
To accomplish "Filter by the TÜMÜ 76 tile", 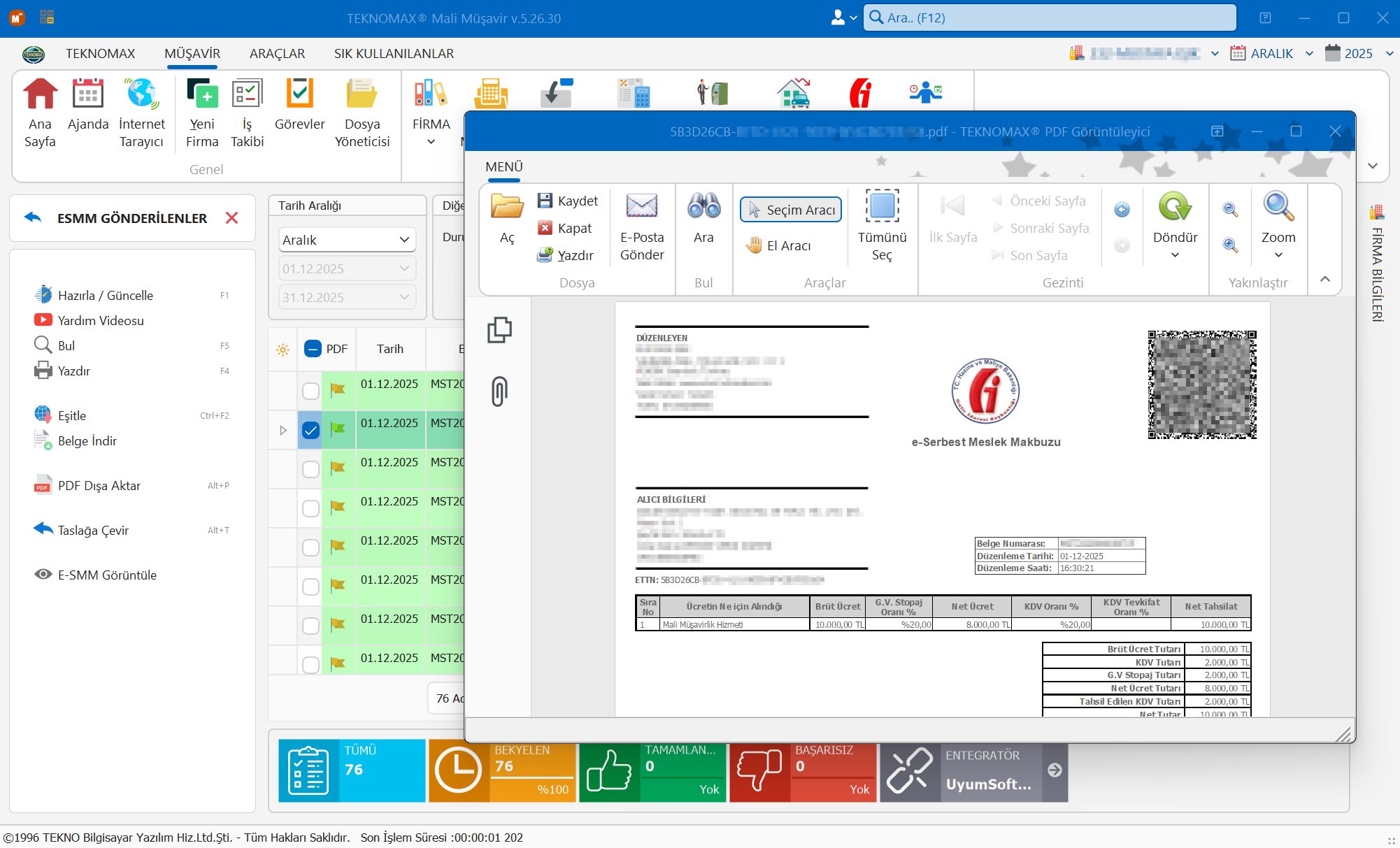I will (x=352, y=770).
